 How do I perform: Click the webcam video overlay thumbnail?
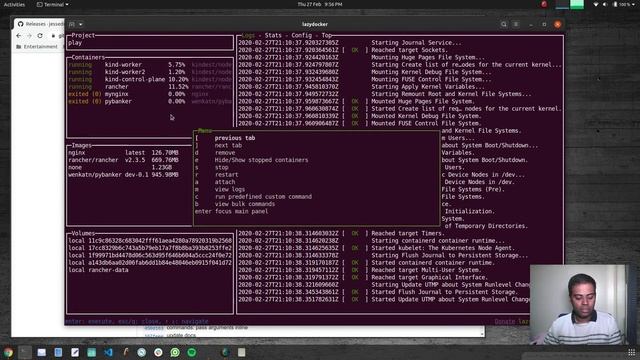coord(578,304)
